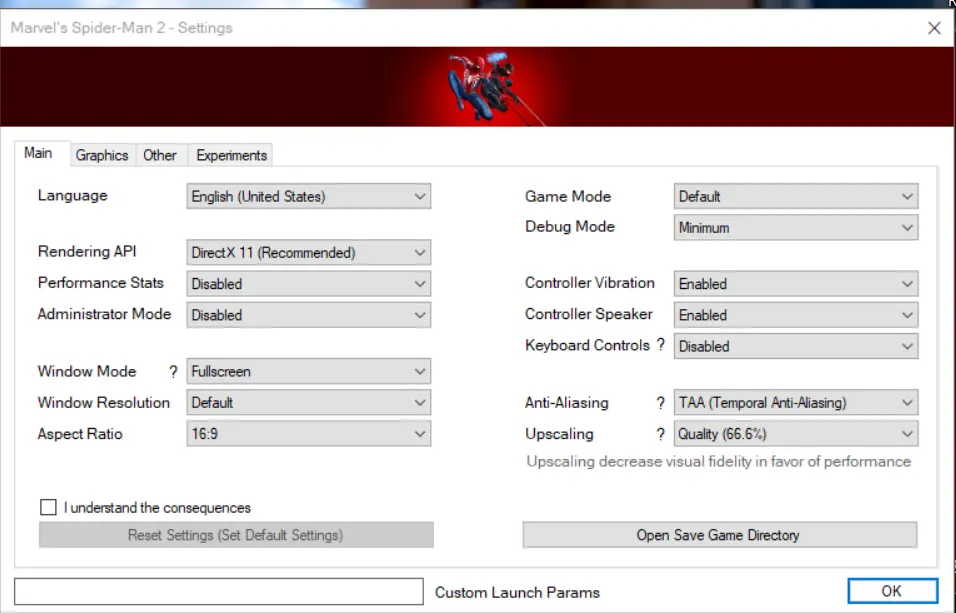Click the Window Mode help question mark
956x613 pixels.
173,371
